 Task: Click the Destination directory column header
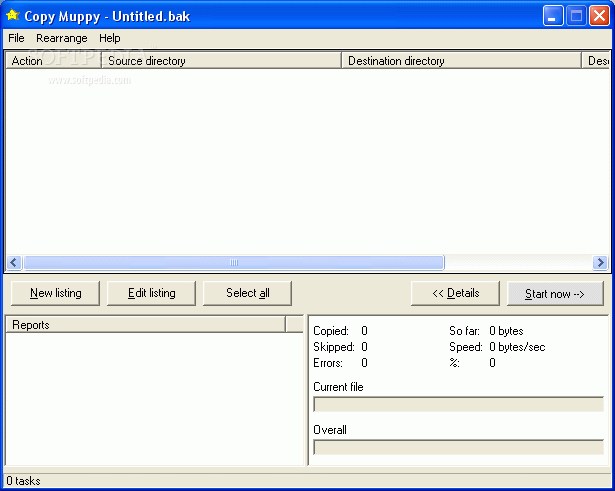point(461,60)
